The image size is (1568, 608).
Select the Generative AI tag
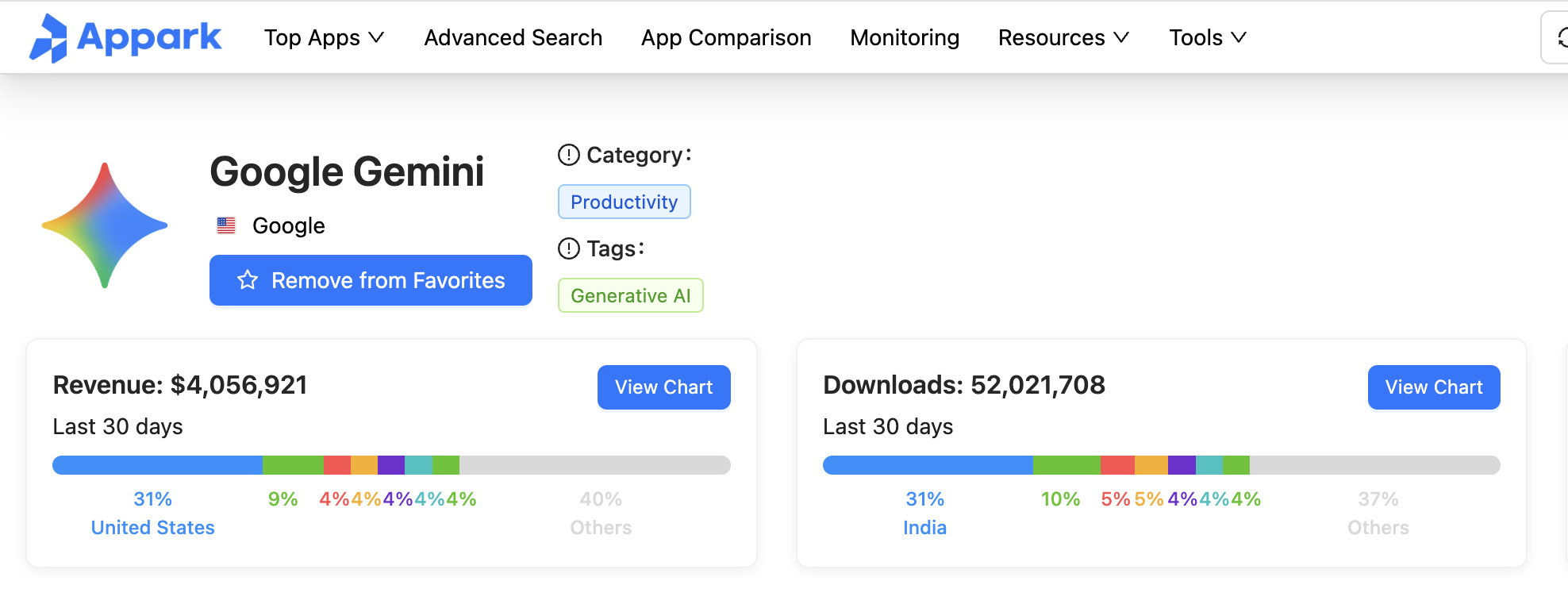[630, 295]
